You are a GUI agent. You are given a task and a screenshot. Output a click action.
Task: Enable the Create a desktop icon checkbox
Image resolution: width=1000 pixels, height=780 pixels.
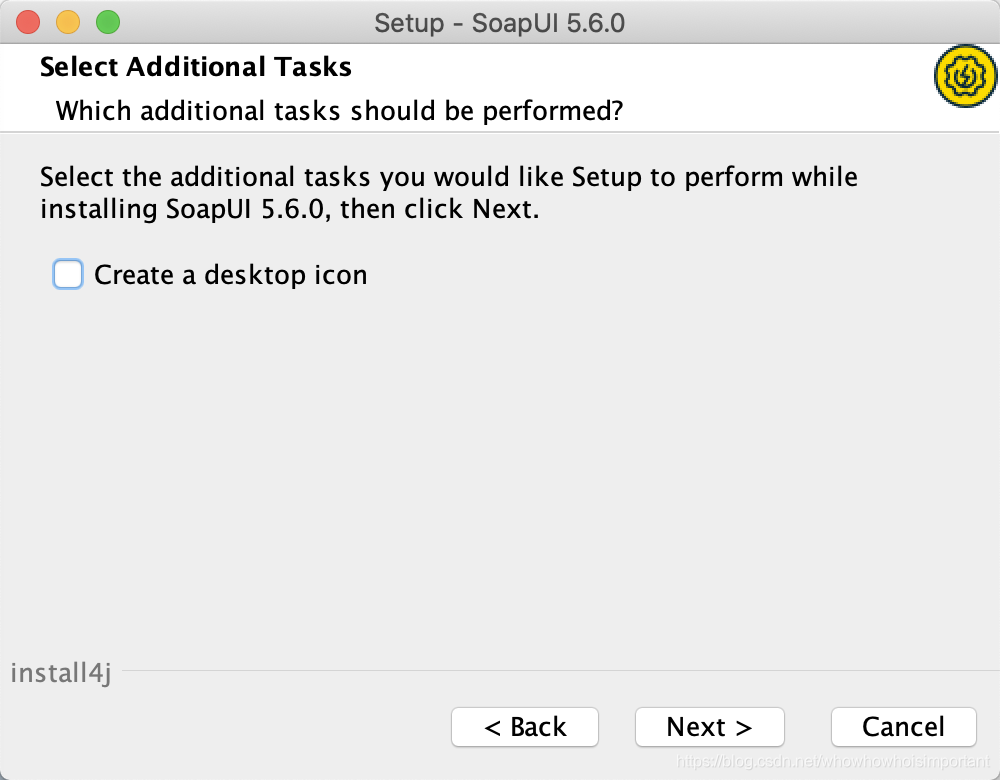coord(68,274)
